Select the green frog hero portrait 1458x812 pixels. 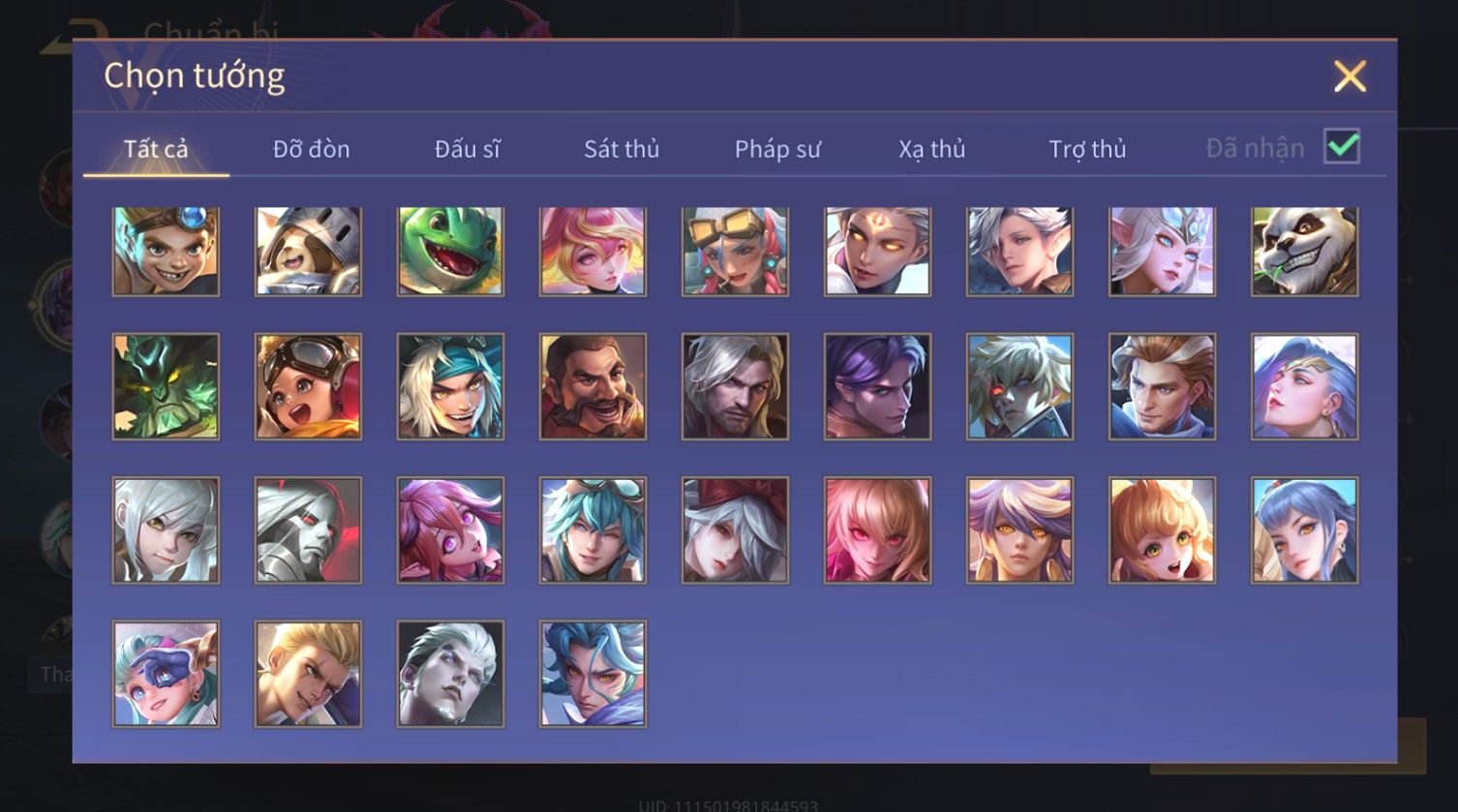[x=450, y=251]
